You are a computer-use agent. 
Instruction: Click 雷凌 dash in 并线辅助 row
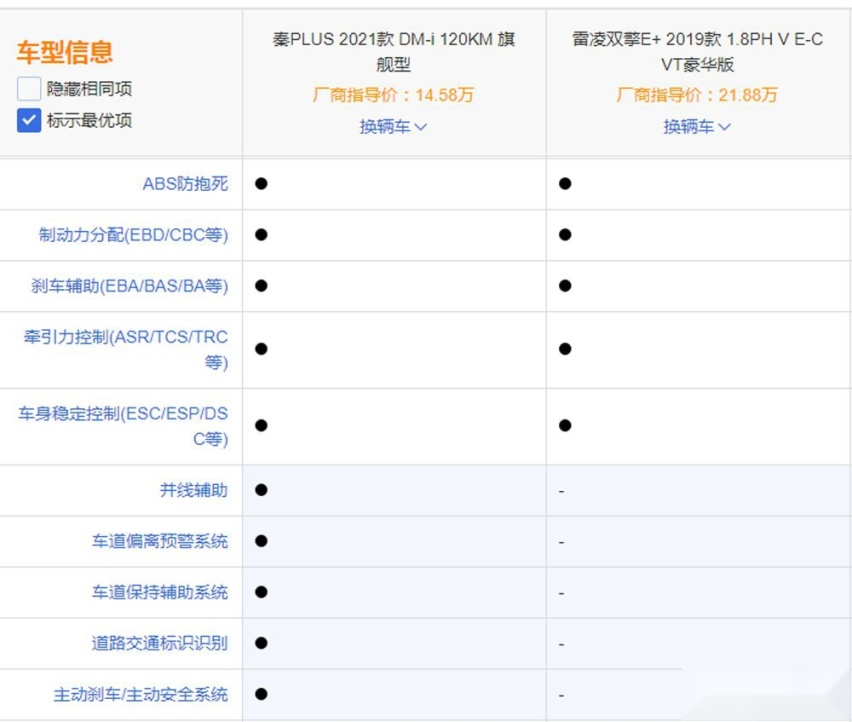[561, 492]
